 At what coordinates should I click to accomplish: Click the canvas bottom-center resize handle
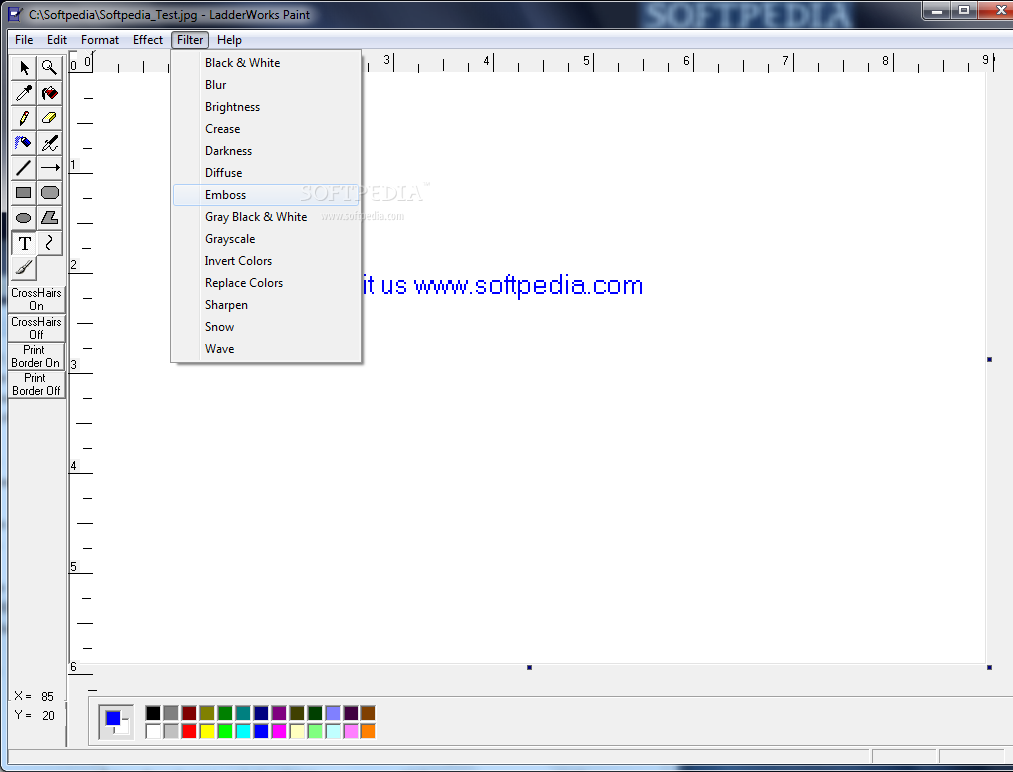[529, 667]
